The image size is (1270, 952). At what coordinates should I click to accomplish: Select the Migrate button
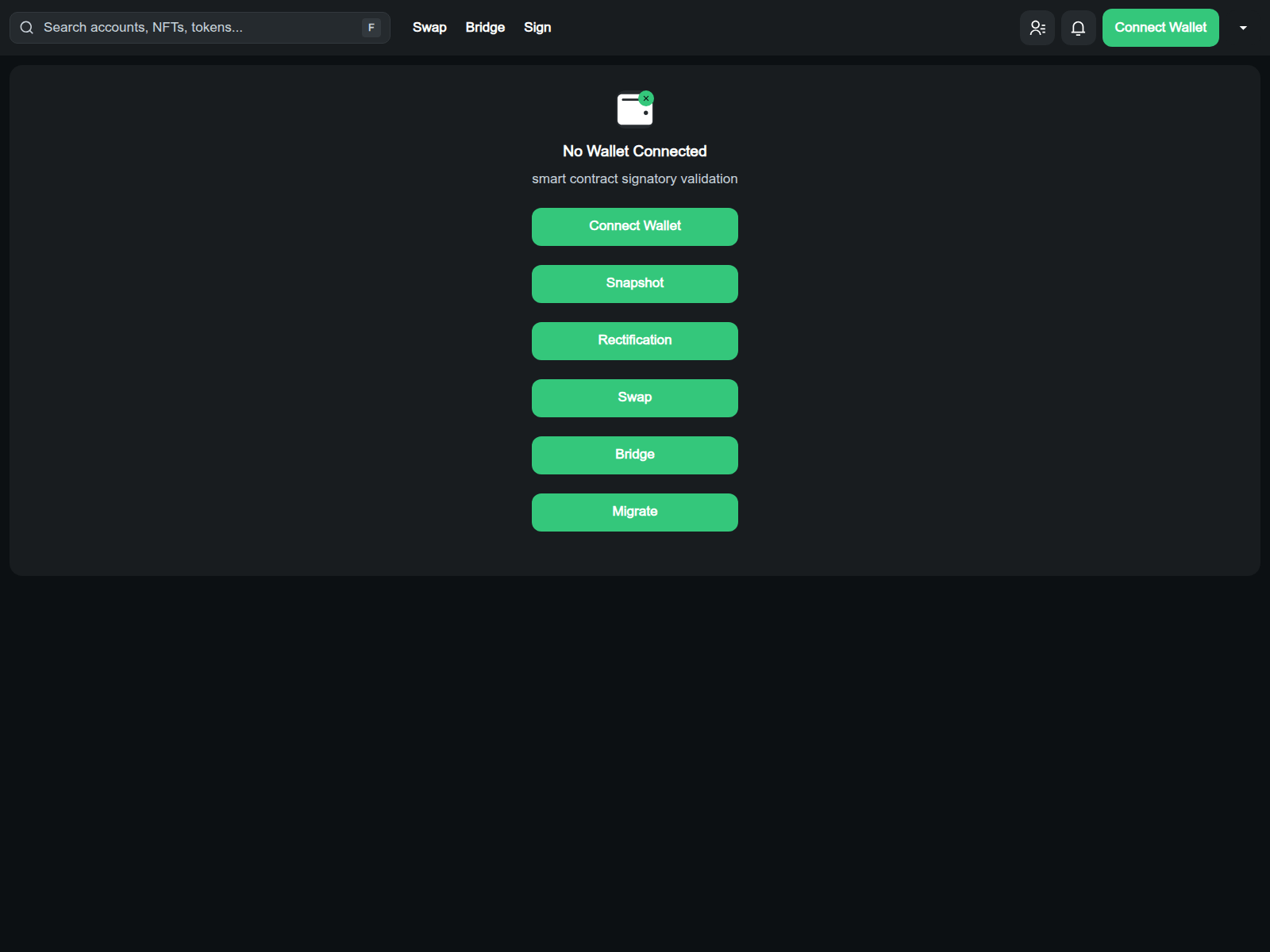coord(635,512)
